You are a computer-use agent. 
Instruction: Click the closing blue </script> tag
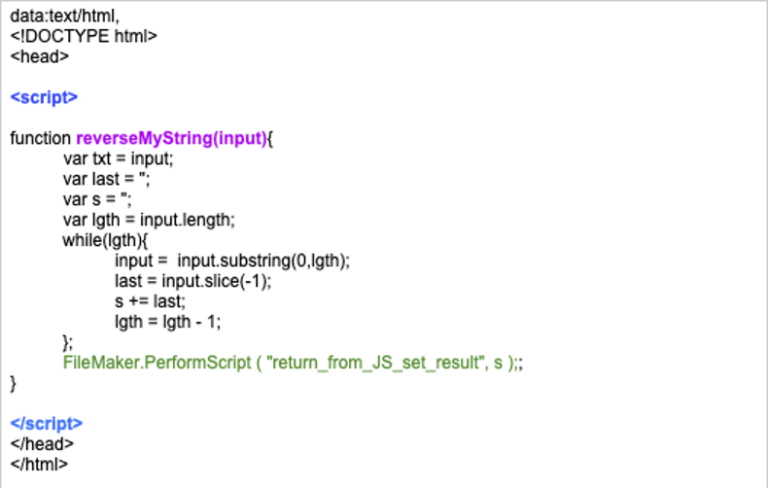[47, 423]
